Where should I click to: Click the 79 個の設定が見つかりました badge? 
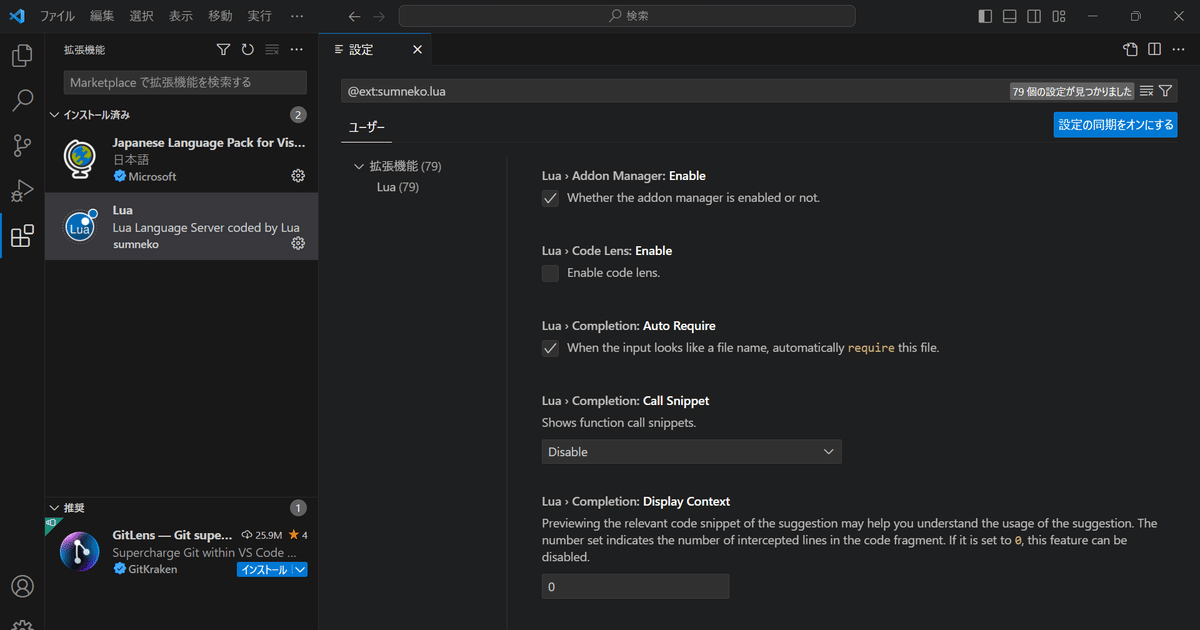point(1072,91)
